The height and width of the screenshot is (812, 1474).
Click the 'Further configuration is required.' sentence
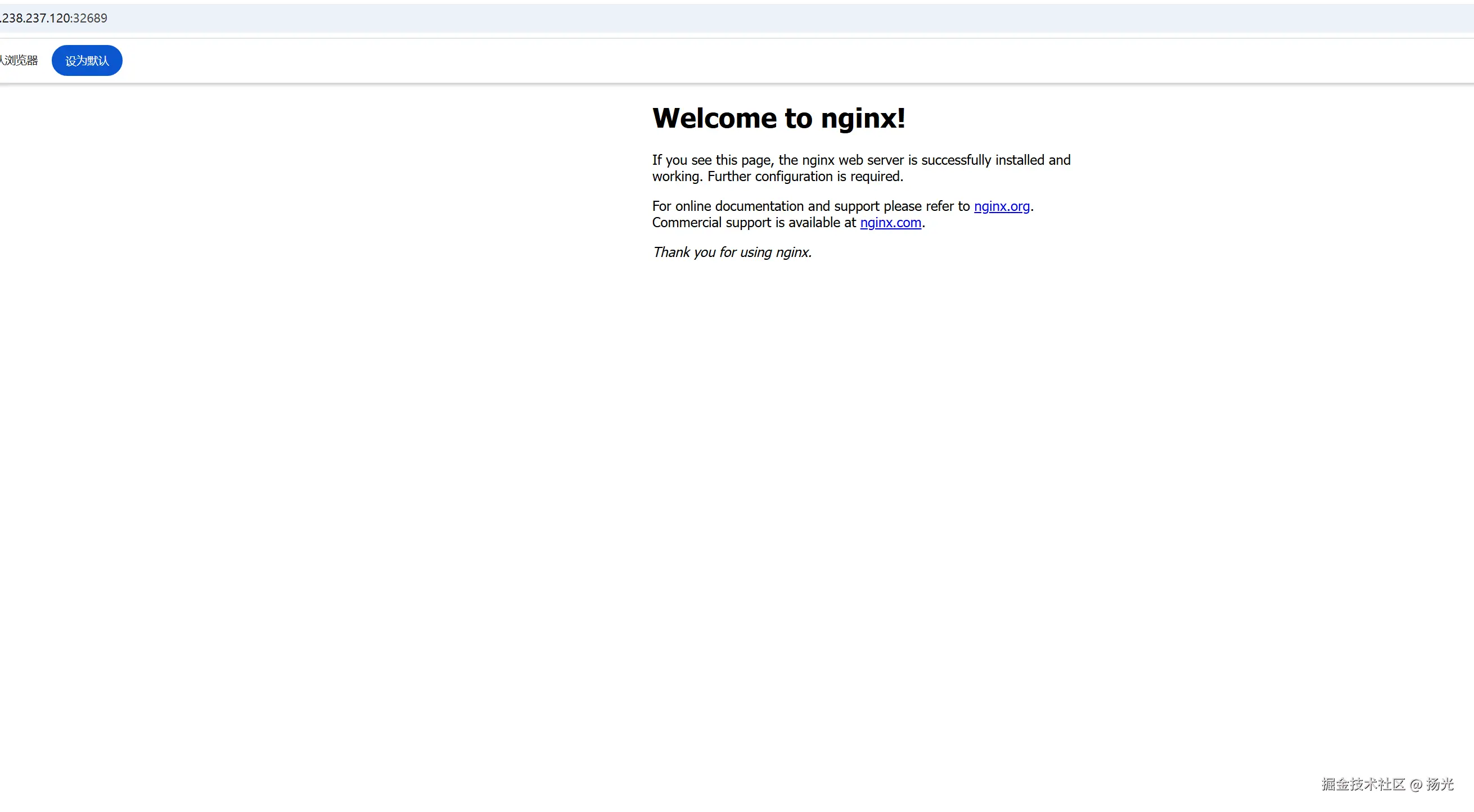(x=805, y=177)
